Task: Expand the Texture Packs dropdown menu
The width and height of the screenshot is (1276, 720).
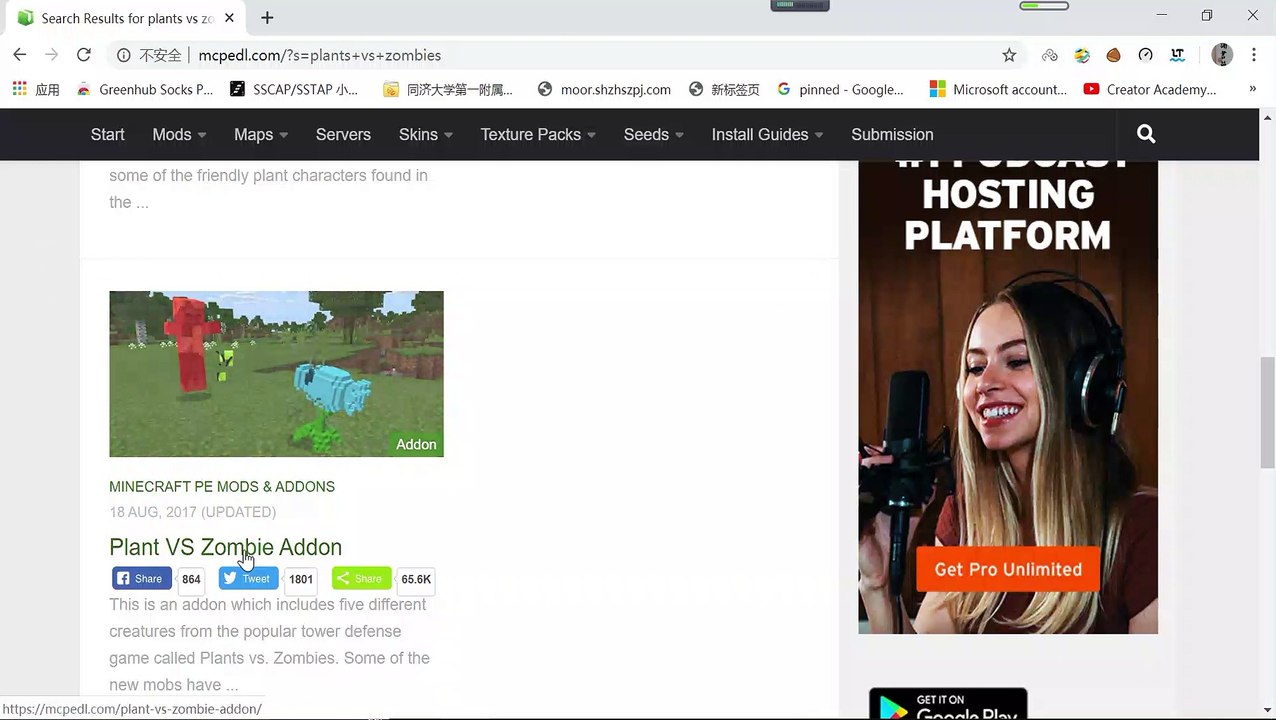Action: (538, 134)
